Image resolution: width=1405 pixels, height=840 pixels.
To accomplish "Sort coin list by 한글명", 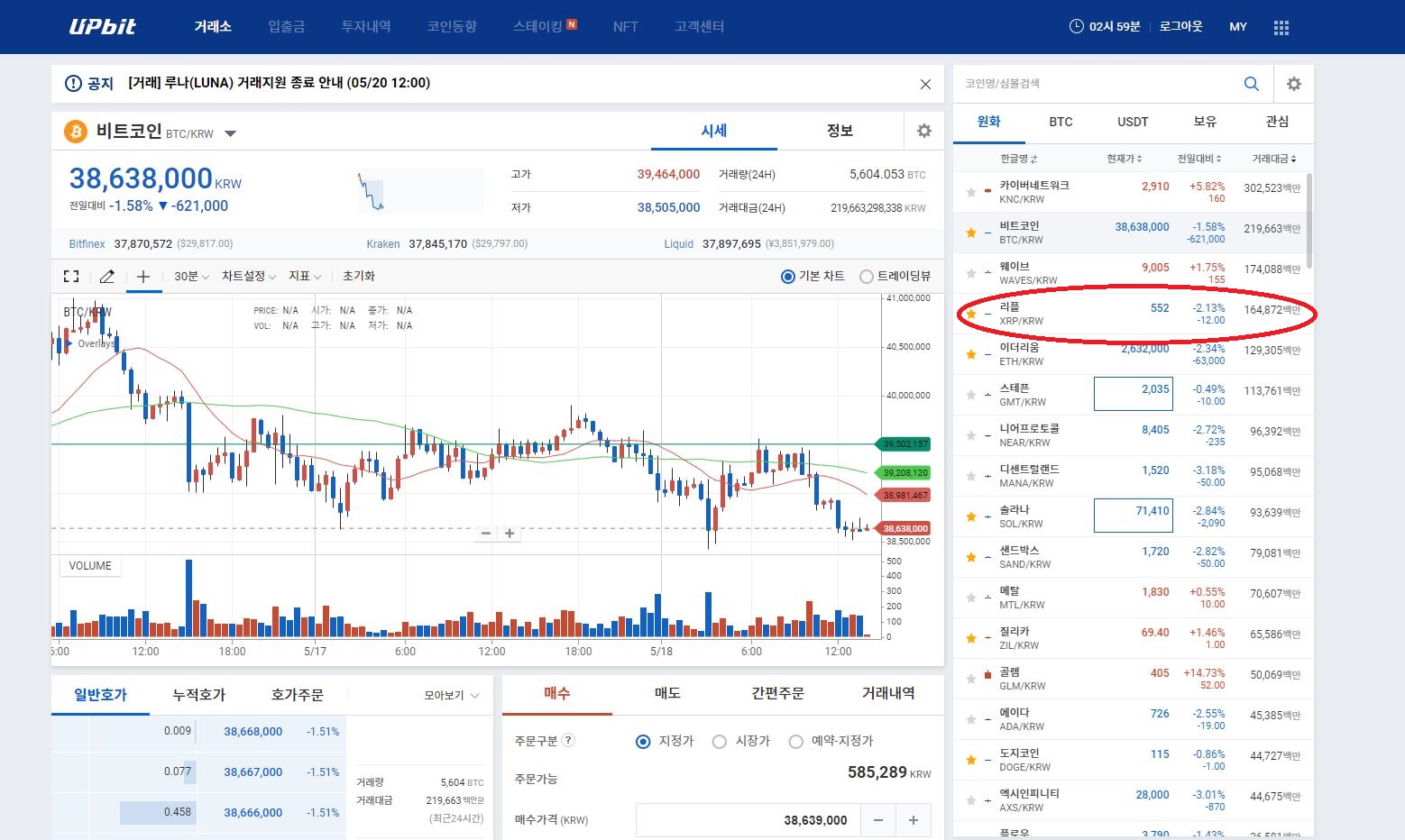I will pyautogui.click(x=1018, y=159).
